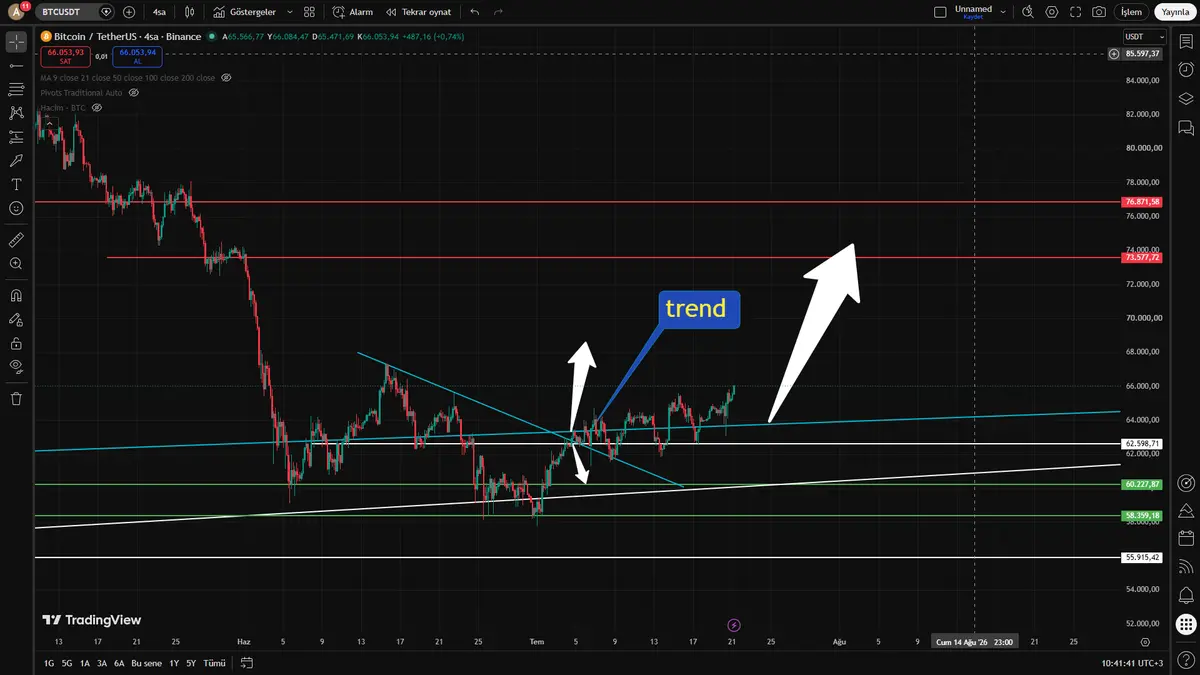Select the 6A date range
1200x675 pixels.
point(119,663)
